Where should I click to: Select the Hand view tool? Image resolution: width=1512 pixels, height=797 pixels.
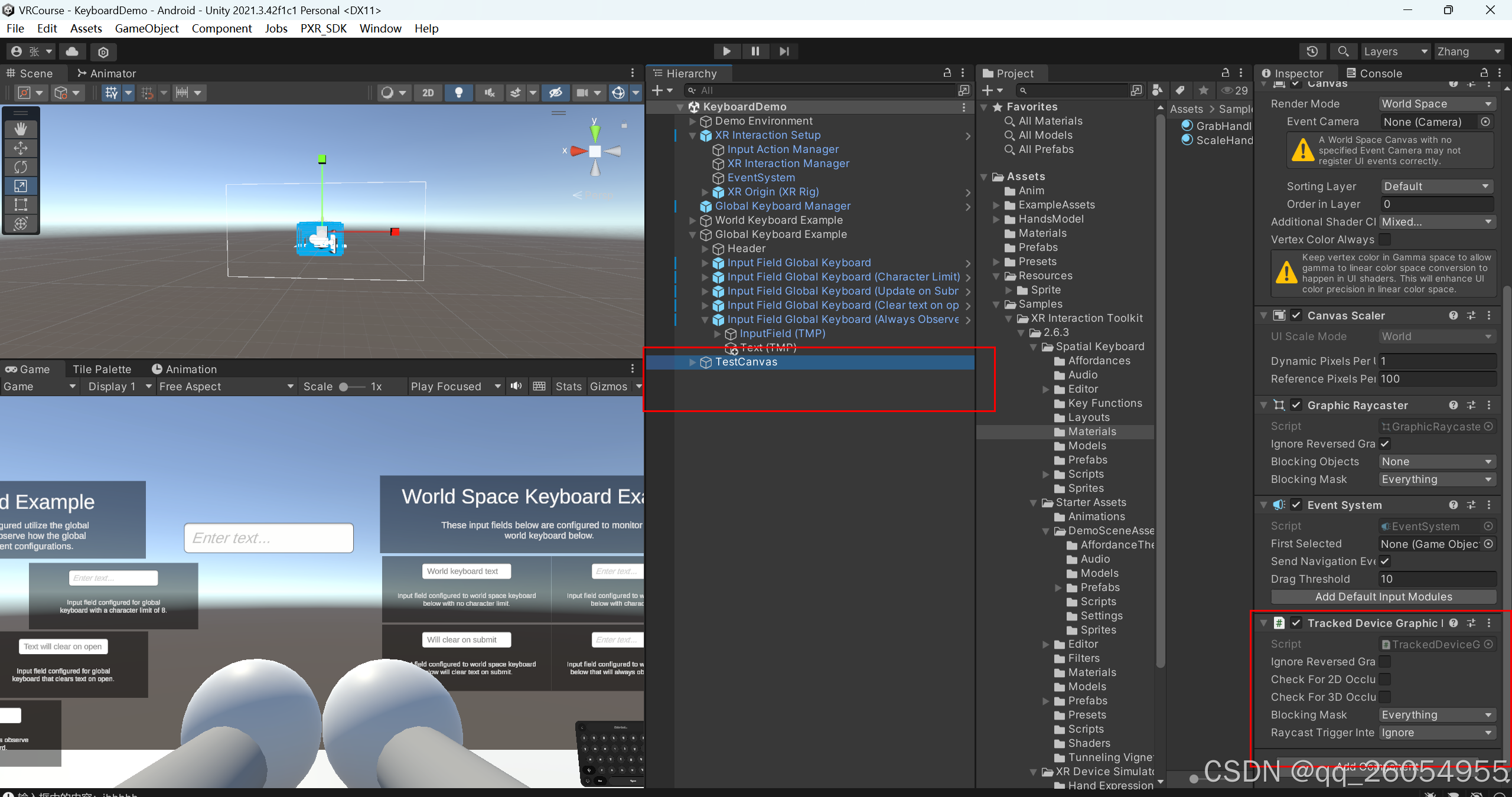point(21,129)
